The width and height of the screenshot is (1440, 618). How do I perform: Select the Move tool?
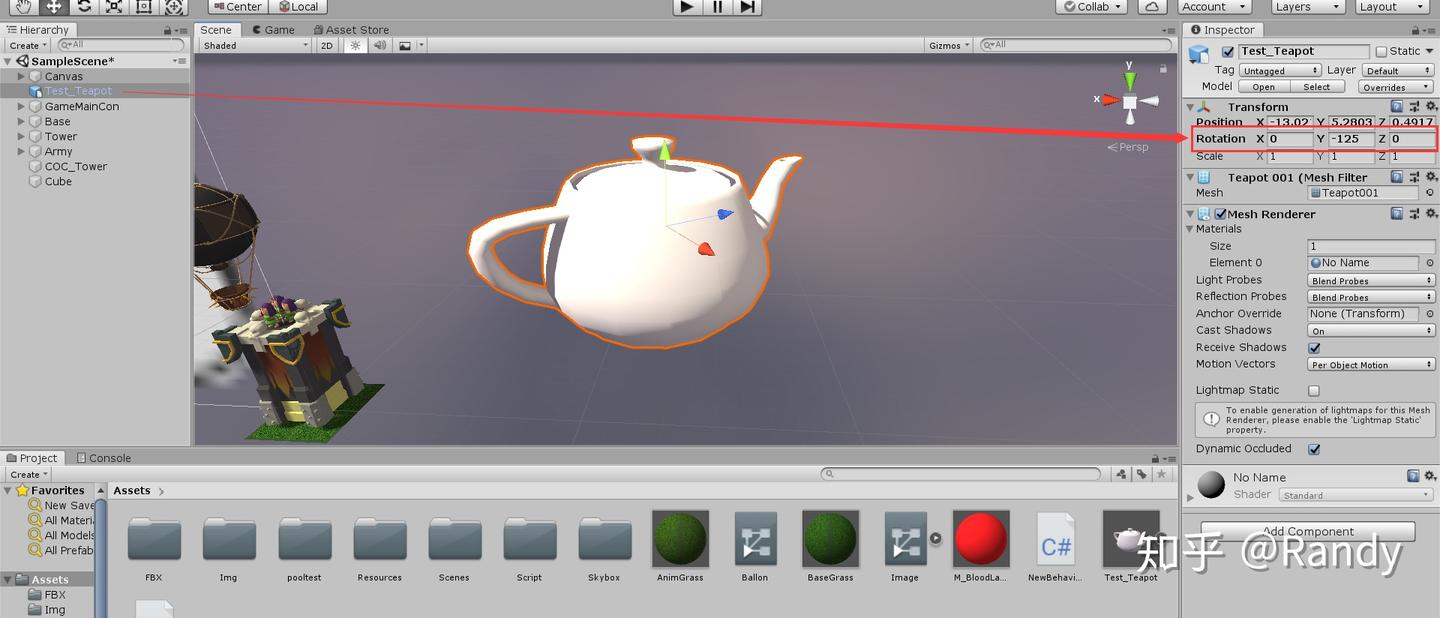pos(52,7)
